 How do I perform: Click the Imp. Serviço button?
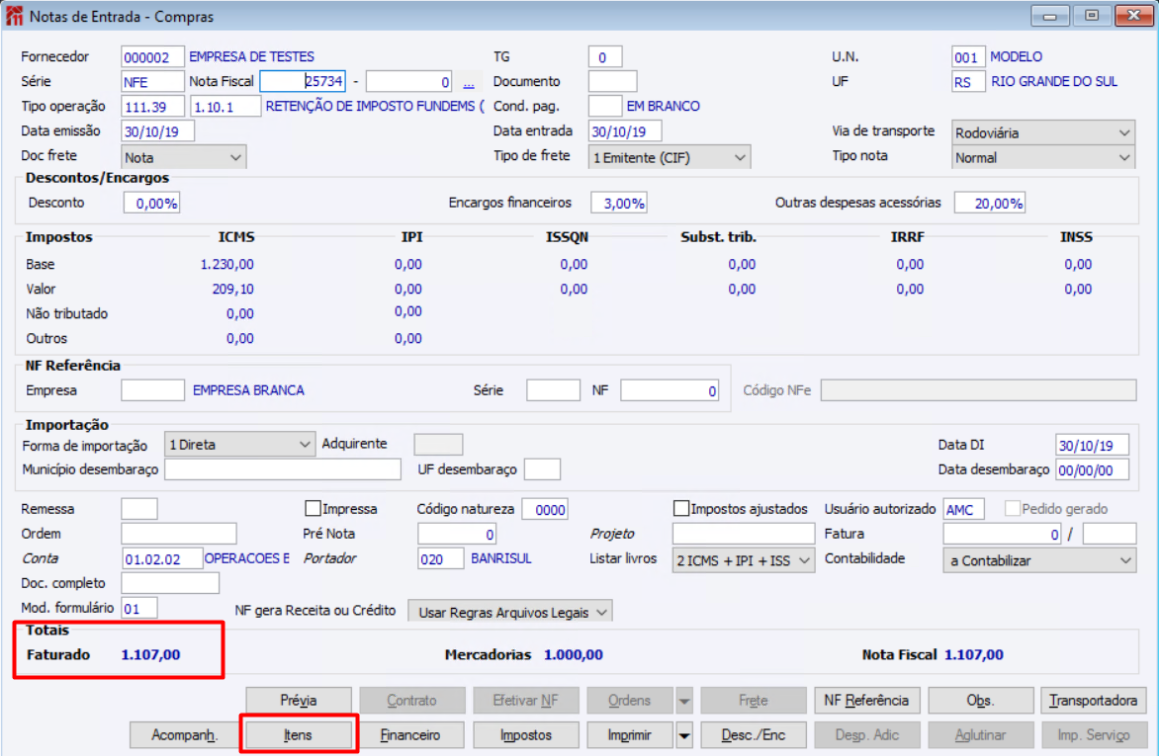pyautogui.click(x=1094, y=735)
